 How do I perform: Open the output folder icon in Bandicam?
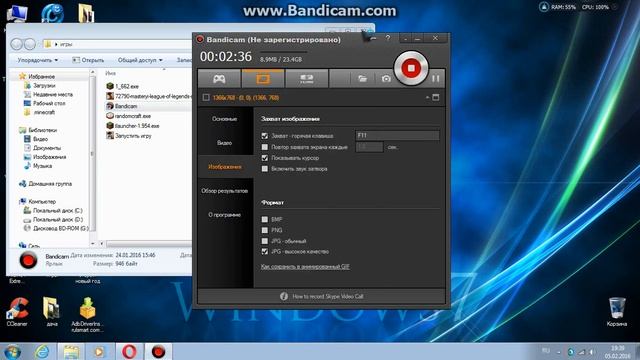pos(362,79)
